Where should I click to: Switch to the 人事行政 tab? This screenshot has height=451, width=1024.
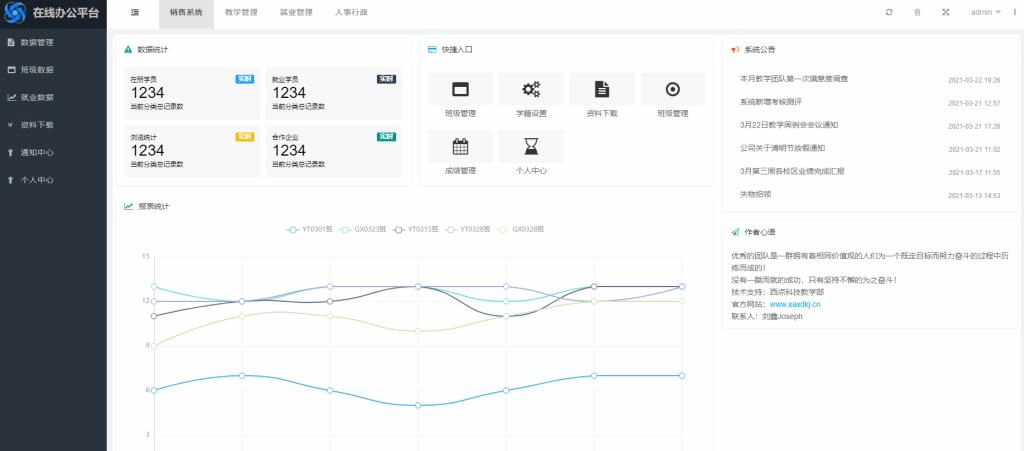[x=350, y=12]
